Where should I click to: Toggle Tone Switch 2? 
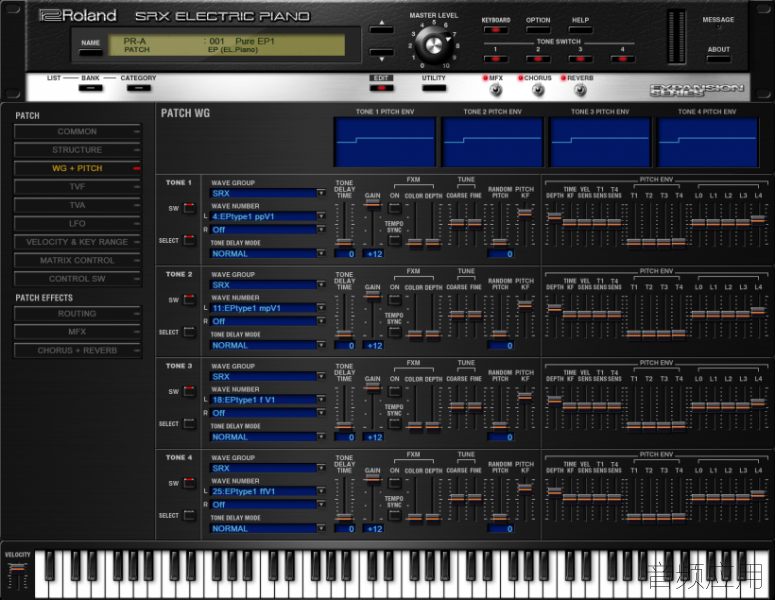point(538,59)
